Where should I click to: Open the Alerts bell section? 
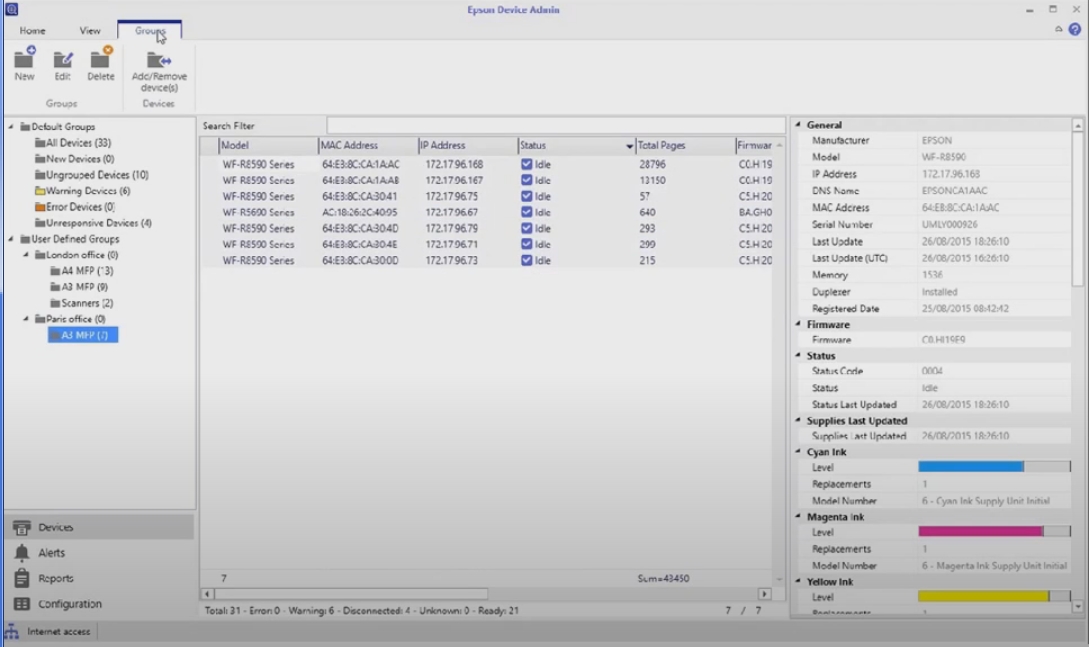[51, 553]
